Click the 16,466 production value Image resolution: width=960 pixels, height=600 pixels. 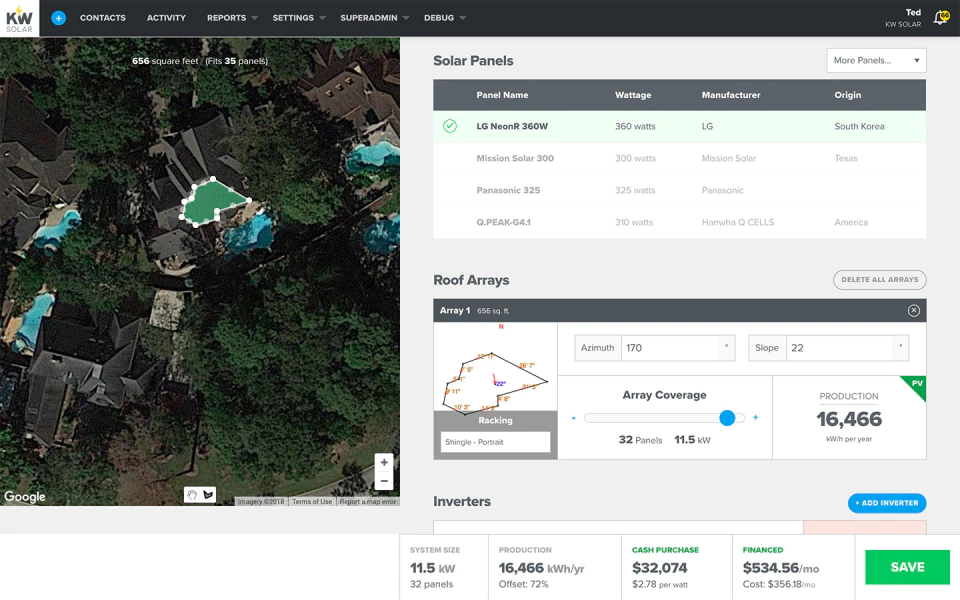(x=849, y=419)
